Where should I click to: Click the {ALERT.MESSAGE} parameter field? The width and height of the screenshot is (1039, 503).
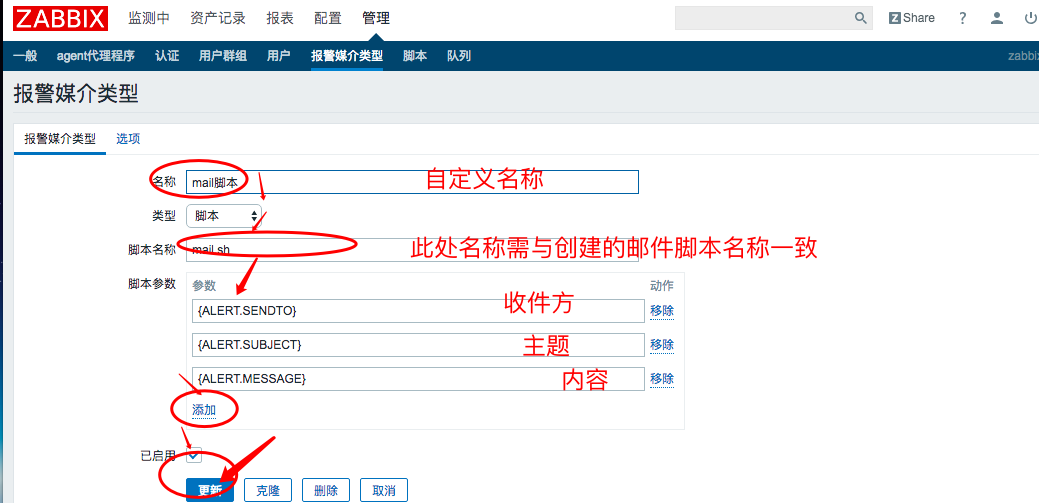click(x=418, y=378)
